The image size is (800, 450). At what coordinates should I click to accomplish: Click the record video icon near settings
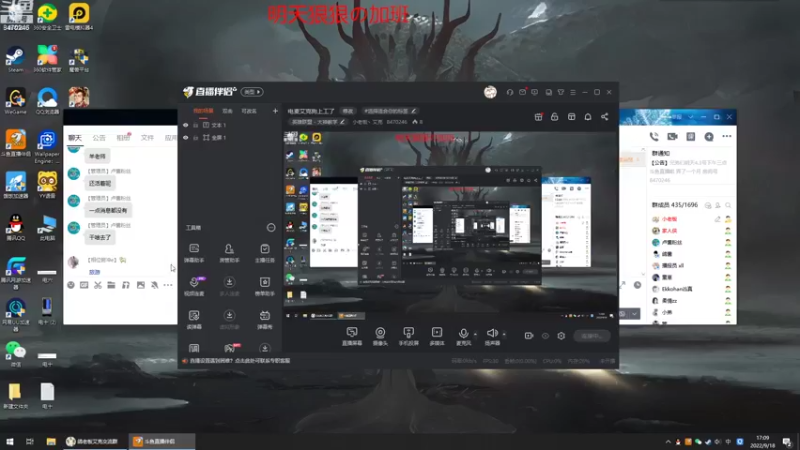point(529,336)
